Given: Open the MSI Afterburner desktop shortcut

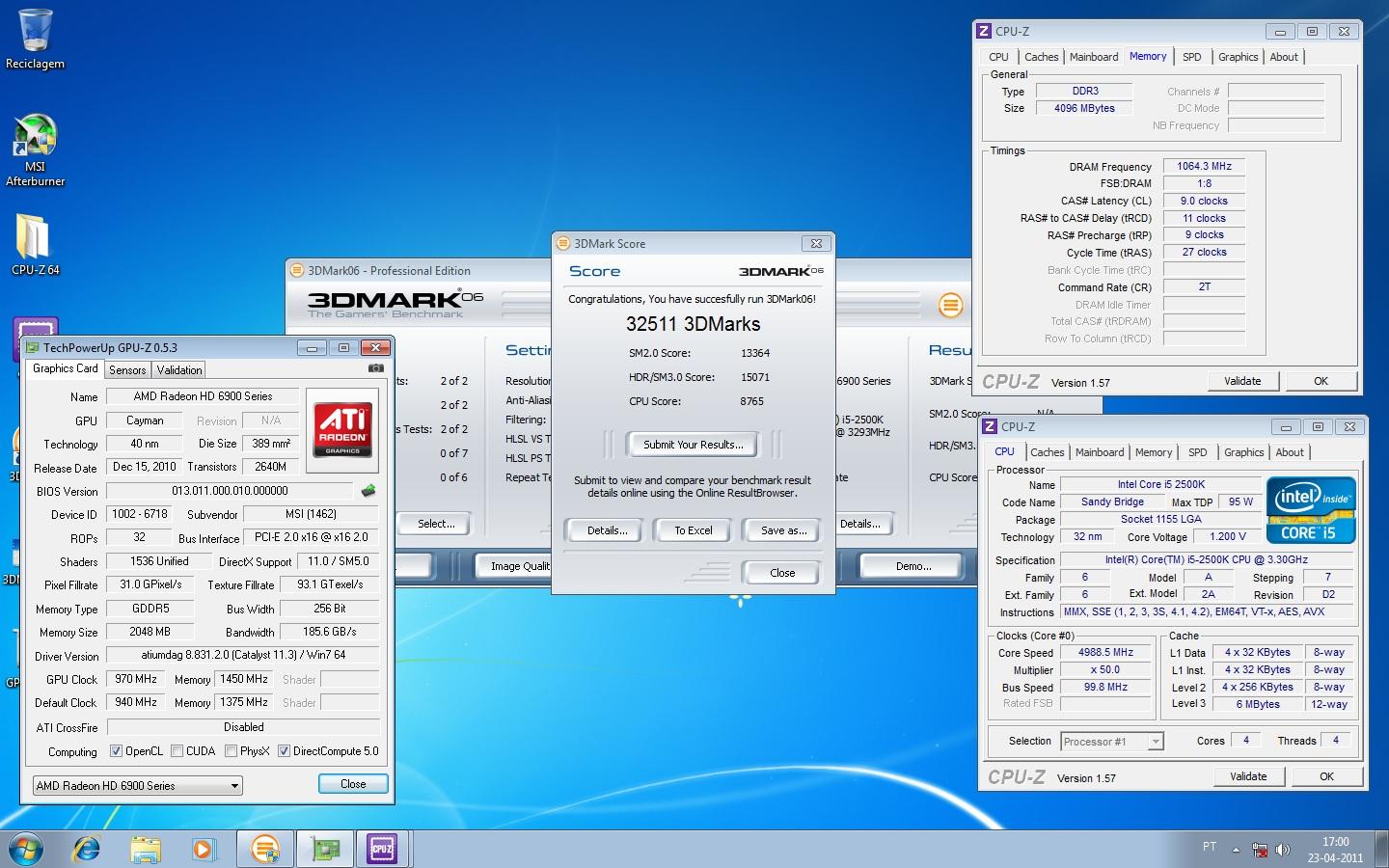Looking at the screenshot, I should (x=36, y=149).
